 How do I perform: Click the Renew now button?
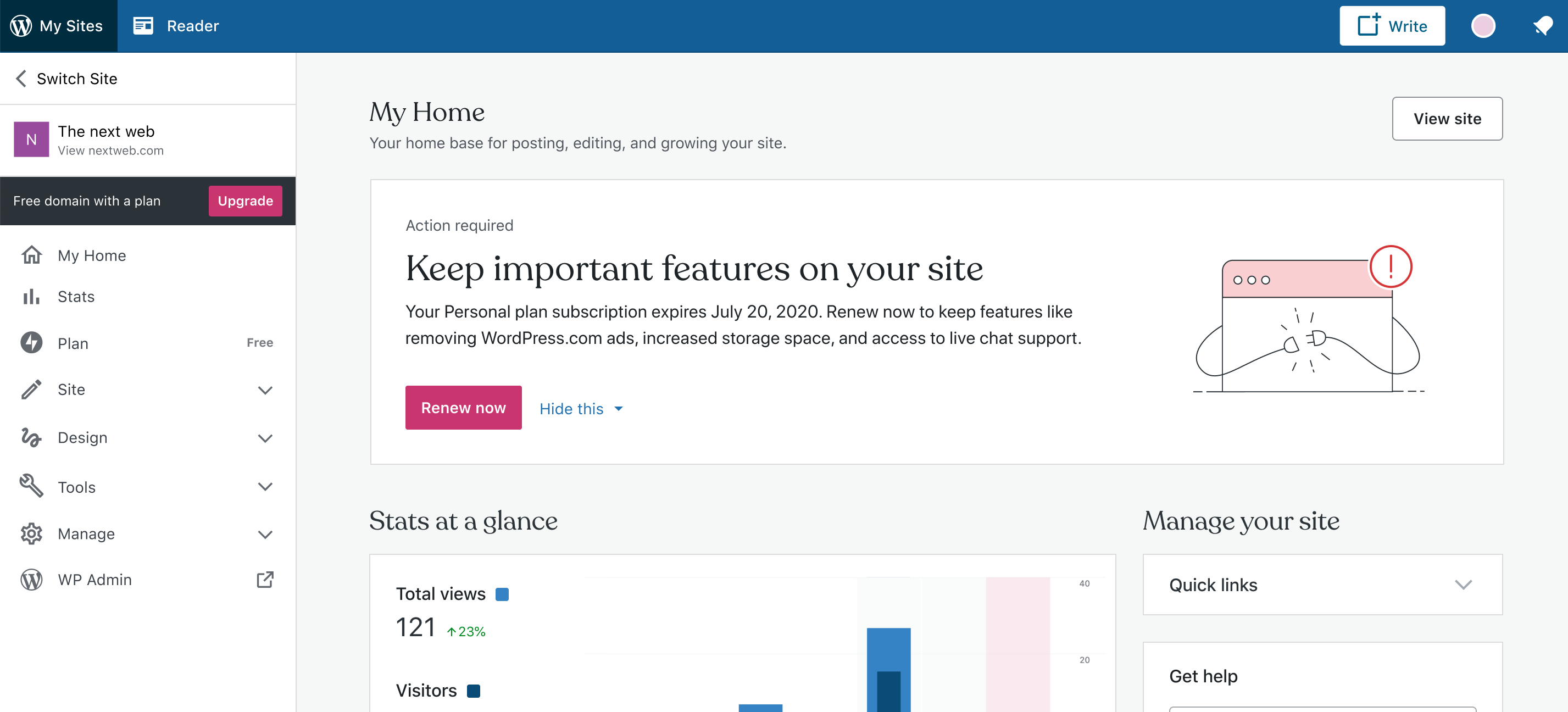pyautogui.click(x=463, y=408)
